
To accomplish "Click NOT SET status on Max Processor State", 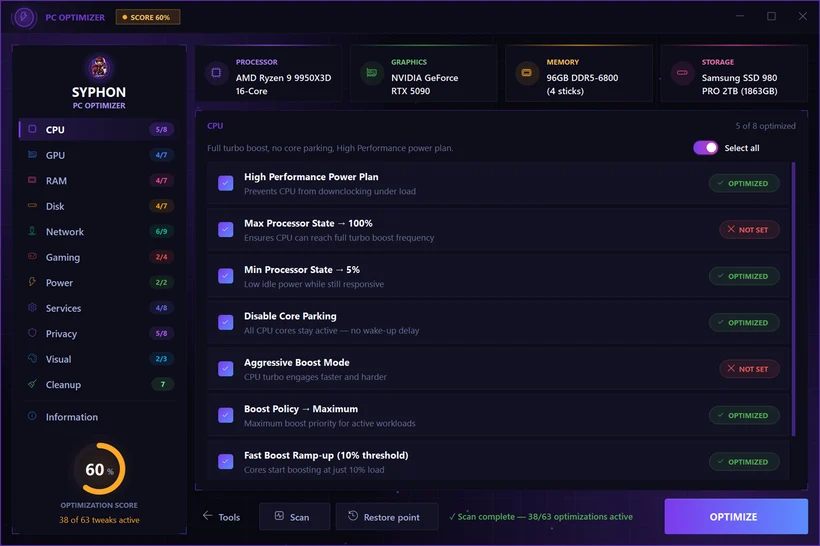I will pyautogui.click(x=749, y=230).
